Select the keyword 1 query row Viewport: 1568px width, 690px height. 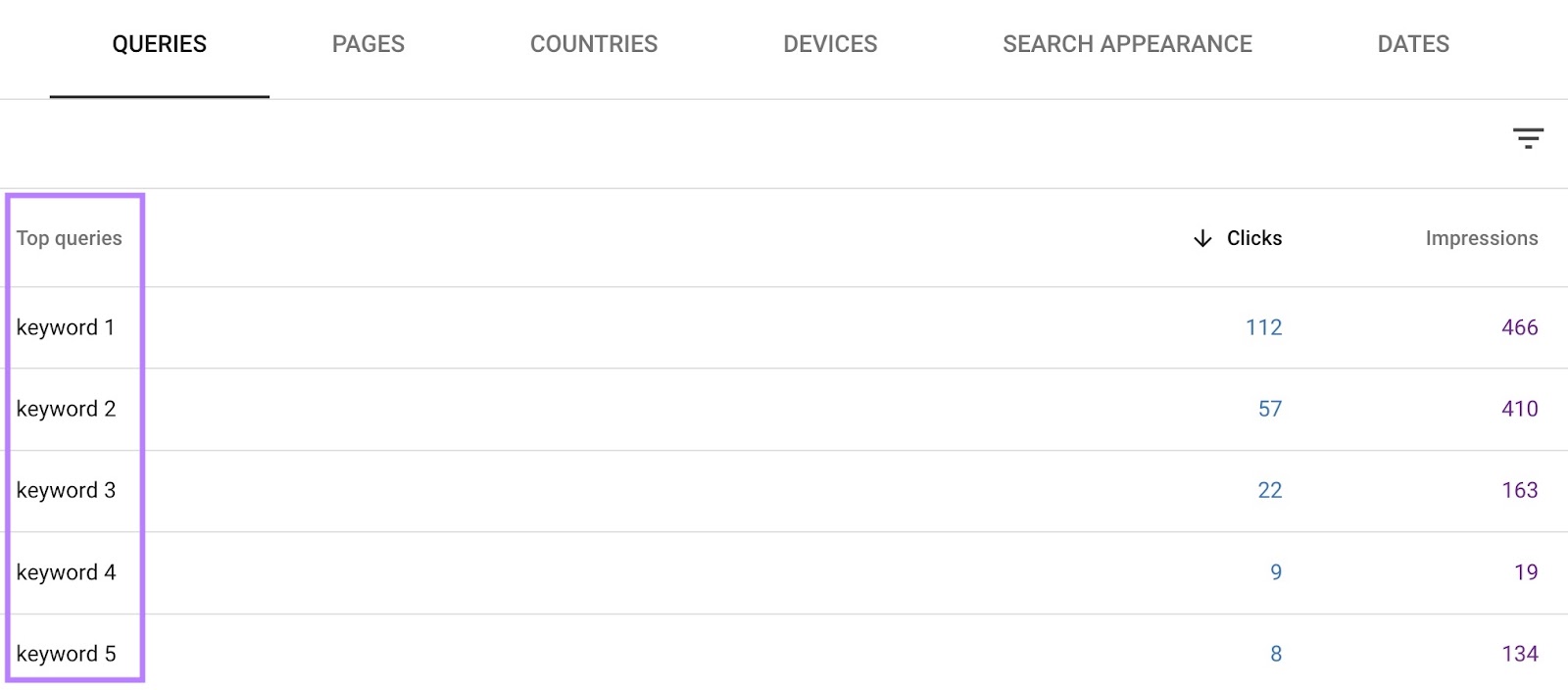tap(66, 327)
